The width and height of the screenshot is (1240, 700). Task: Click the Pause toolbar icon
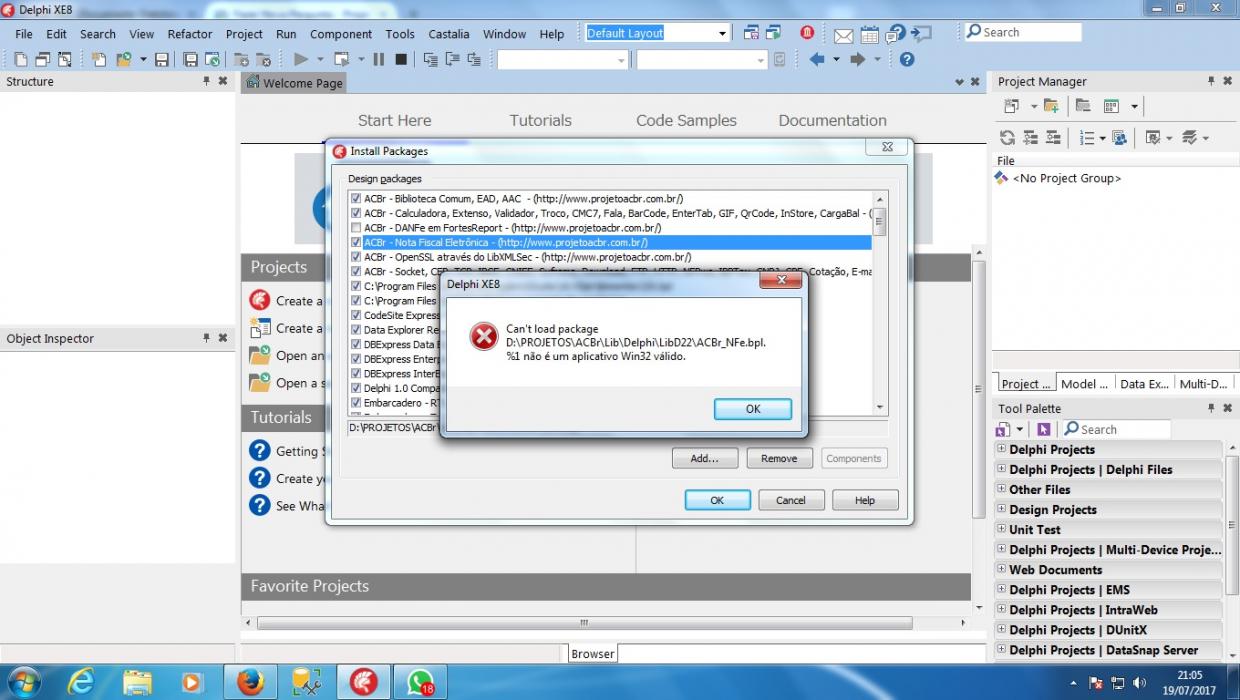coord(379,60)
